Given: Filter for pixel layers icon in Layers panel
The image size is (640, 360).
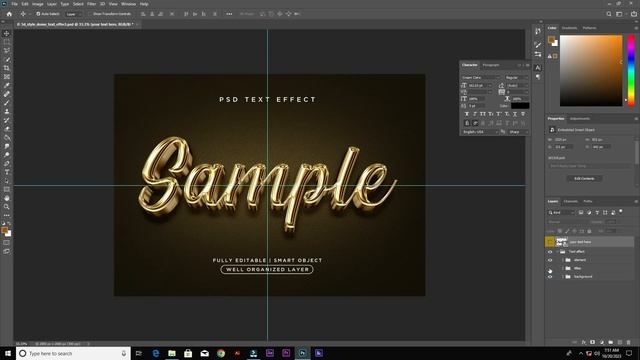Looking at the screenshot, I should pyautogui.click(x=581, y=212).
